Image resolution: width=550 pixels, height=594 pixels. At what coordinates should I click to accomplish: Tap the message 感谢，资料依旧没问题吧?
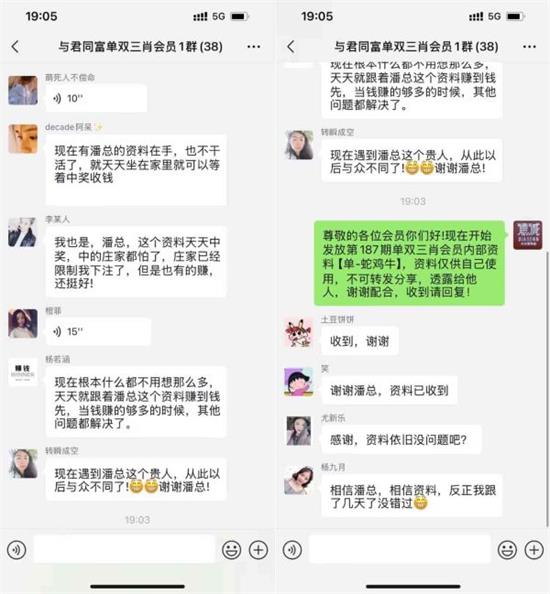click(401, 440)
